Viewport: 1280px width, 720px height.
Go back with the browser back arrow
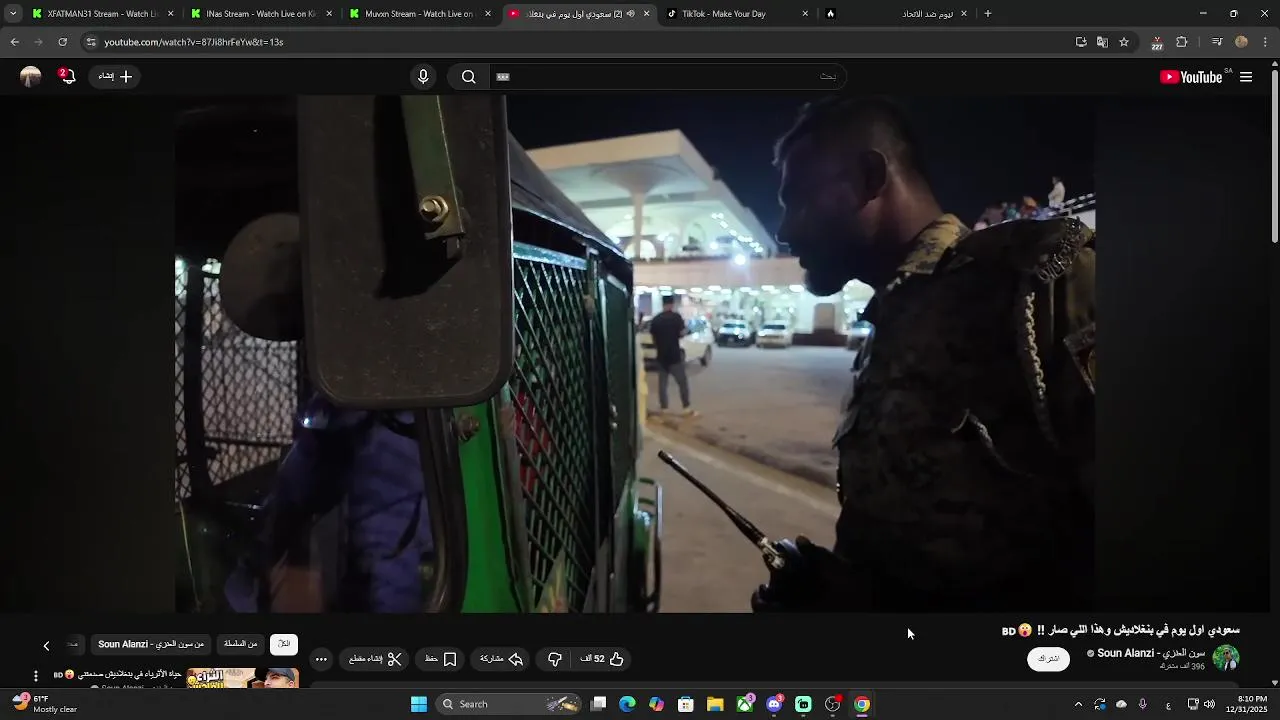[x=14, y=42]
